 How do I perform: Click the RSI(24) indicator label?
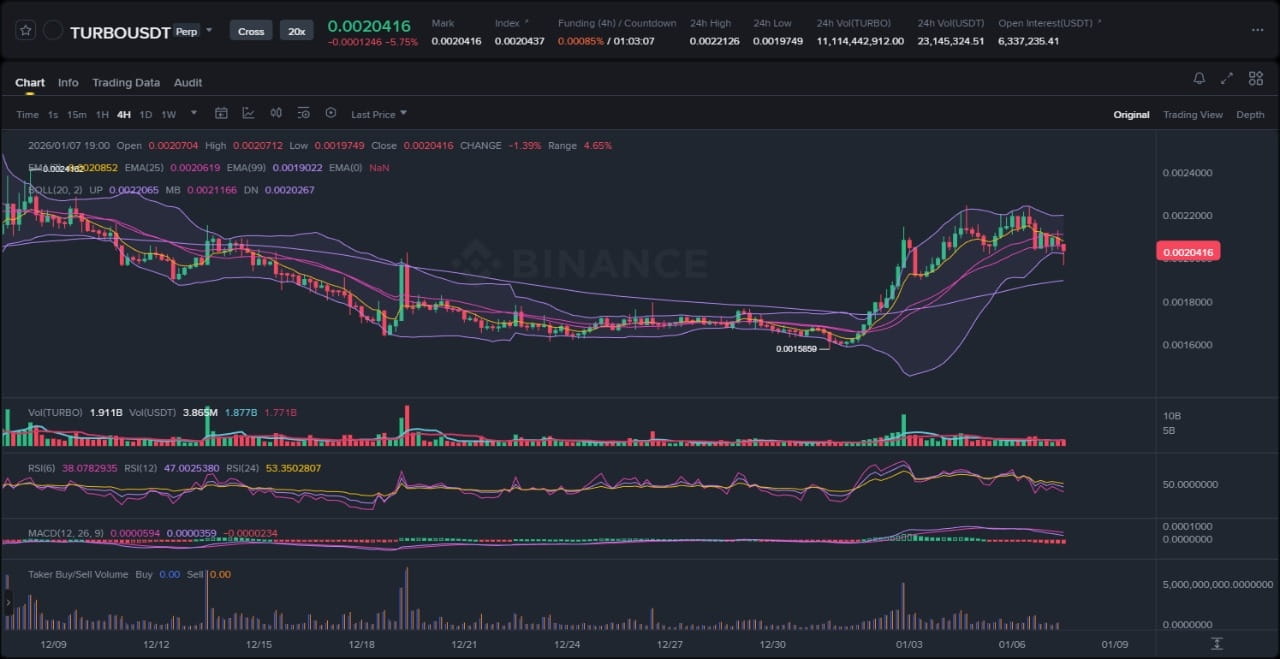[243, 468]
